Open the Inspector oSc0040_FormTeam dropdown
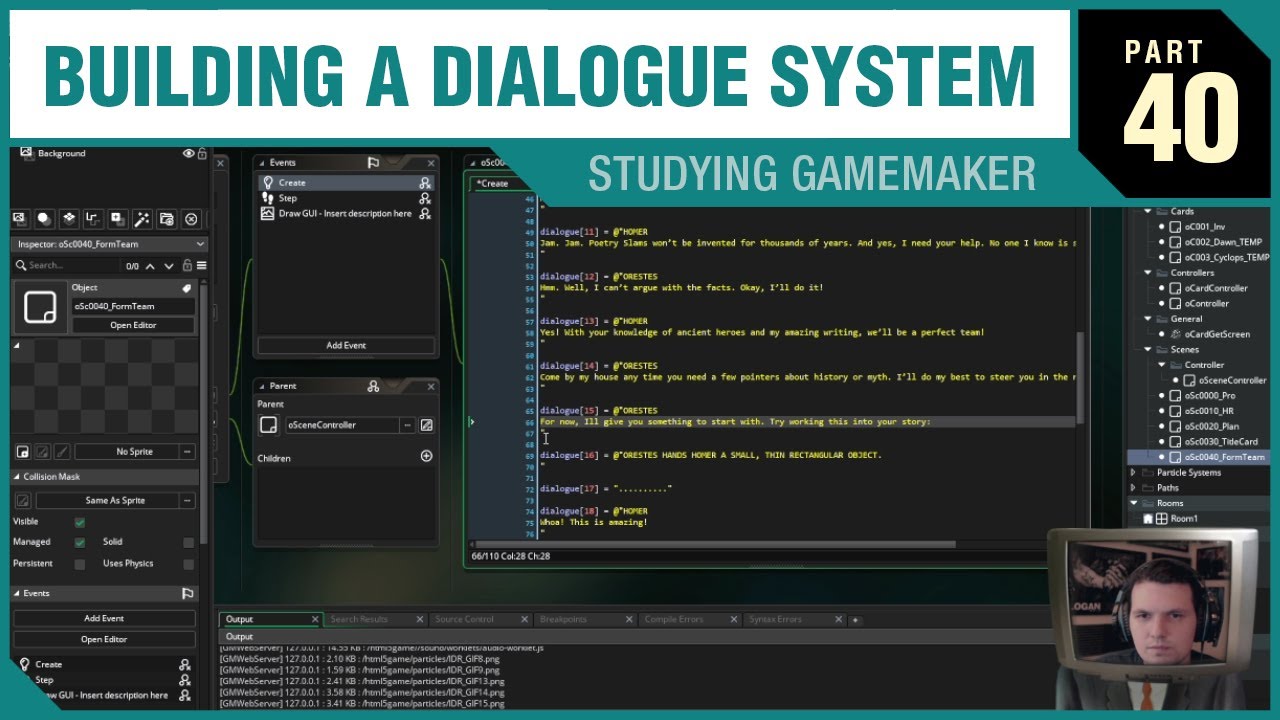Screen dimensions: 1280x720 [x=109, y=244]
